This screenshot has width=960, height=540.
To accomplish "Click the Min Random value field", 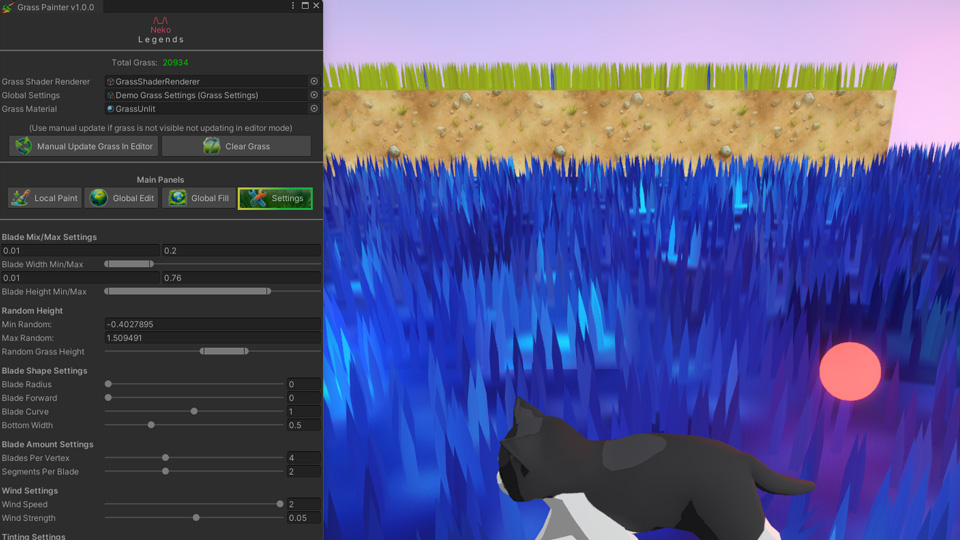I will (212, 325).
